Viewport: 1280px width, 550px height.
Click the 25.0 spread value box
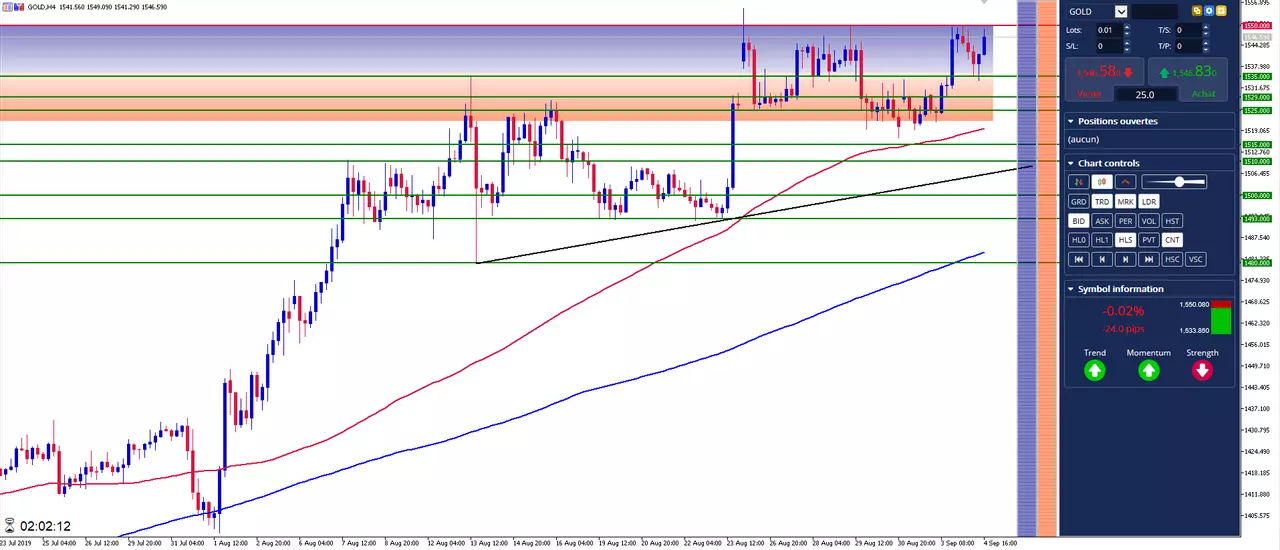point(1147,94)
